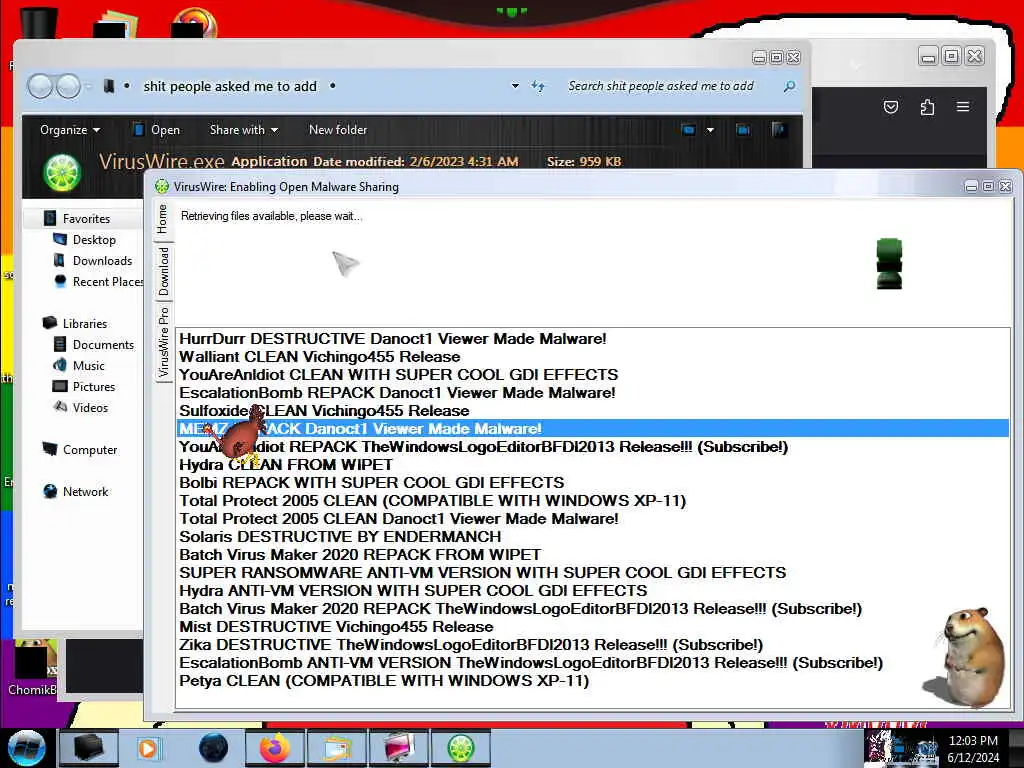Open Desktop in the navigation pane

[x=84, y=240]
